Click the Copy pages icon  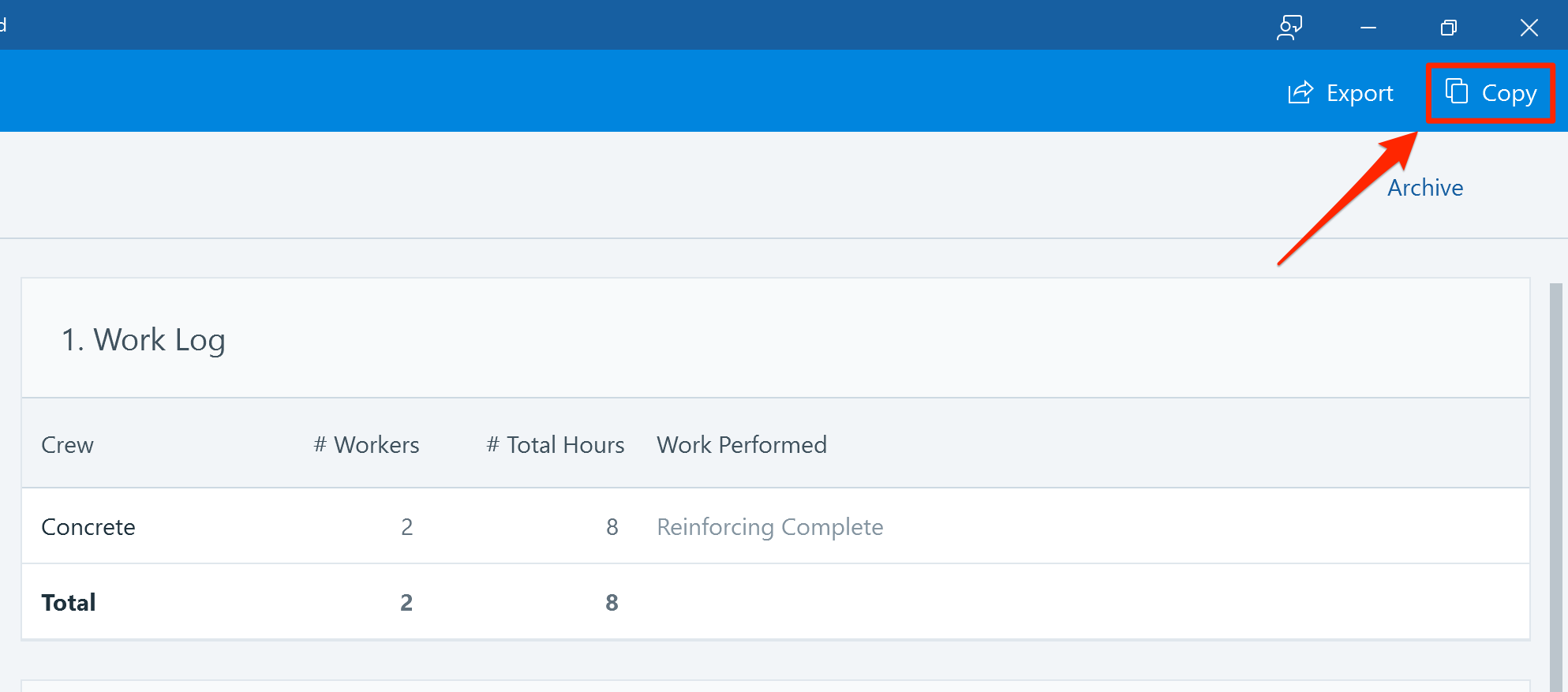(x=1456, y=92)
